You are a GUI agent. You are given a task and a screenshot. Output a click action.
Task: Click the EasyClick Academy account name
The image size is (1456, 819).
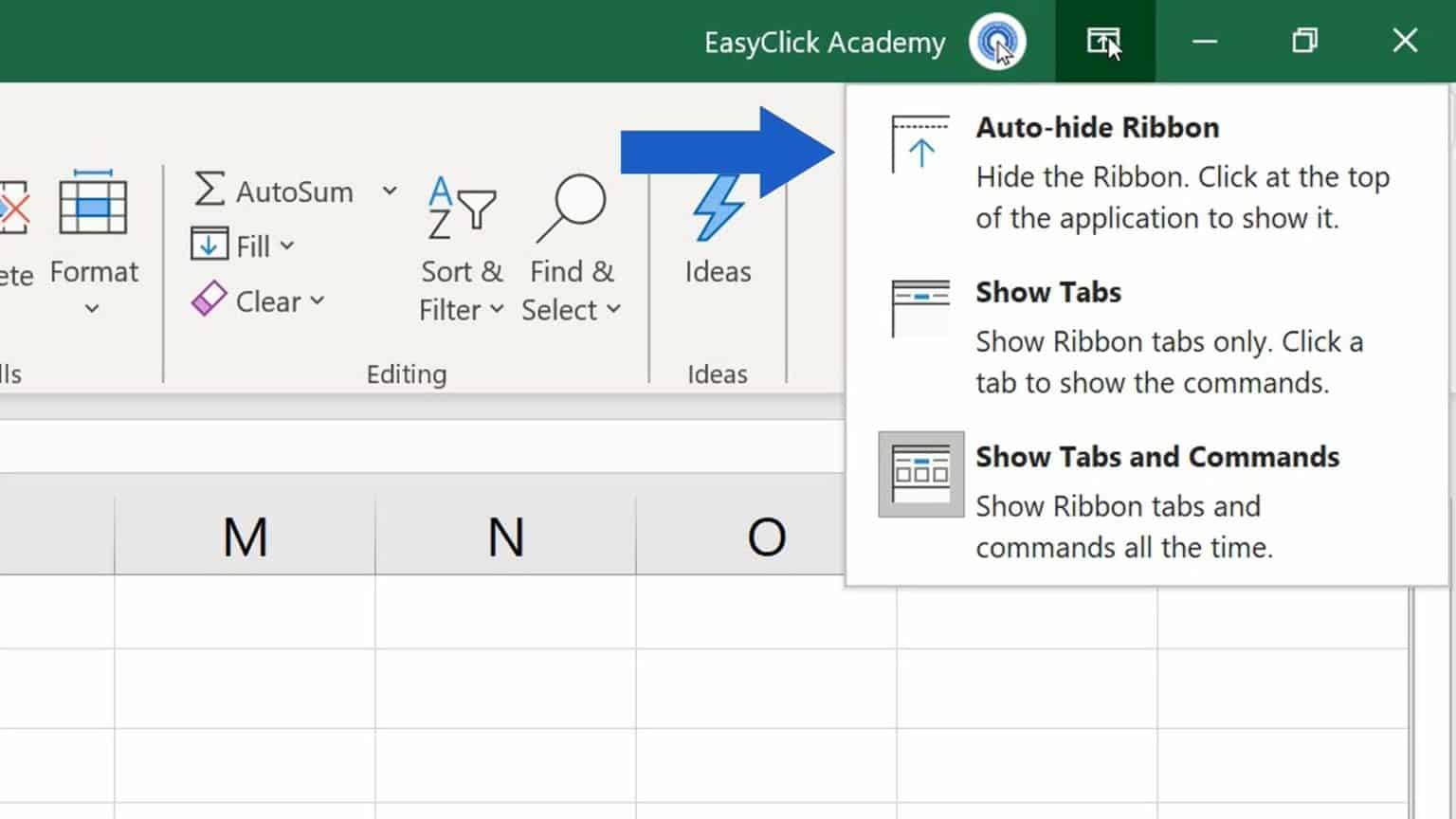pos(824,41)
